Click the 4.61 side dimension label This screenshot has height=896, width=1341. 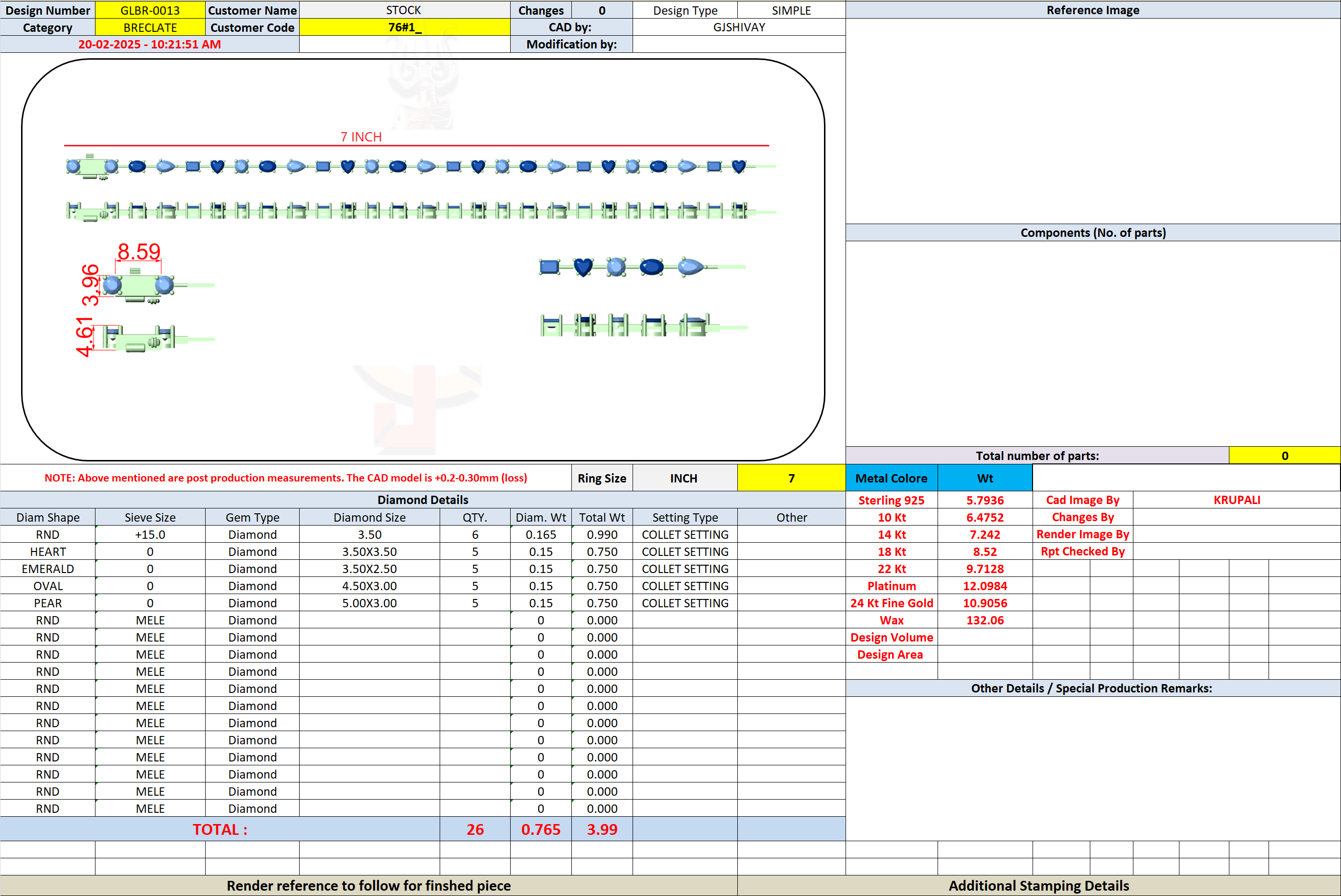pyautogui.click(x=85, y=337)
